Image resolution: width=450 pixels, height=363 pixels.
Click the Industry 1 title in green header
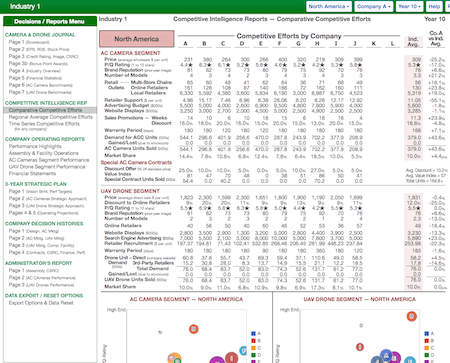click(x=25, y=6)
